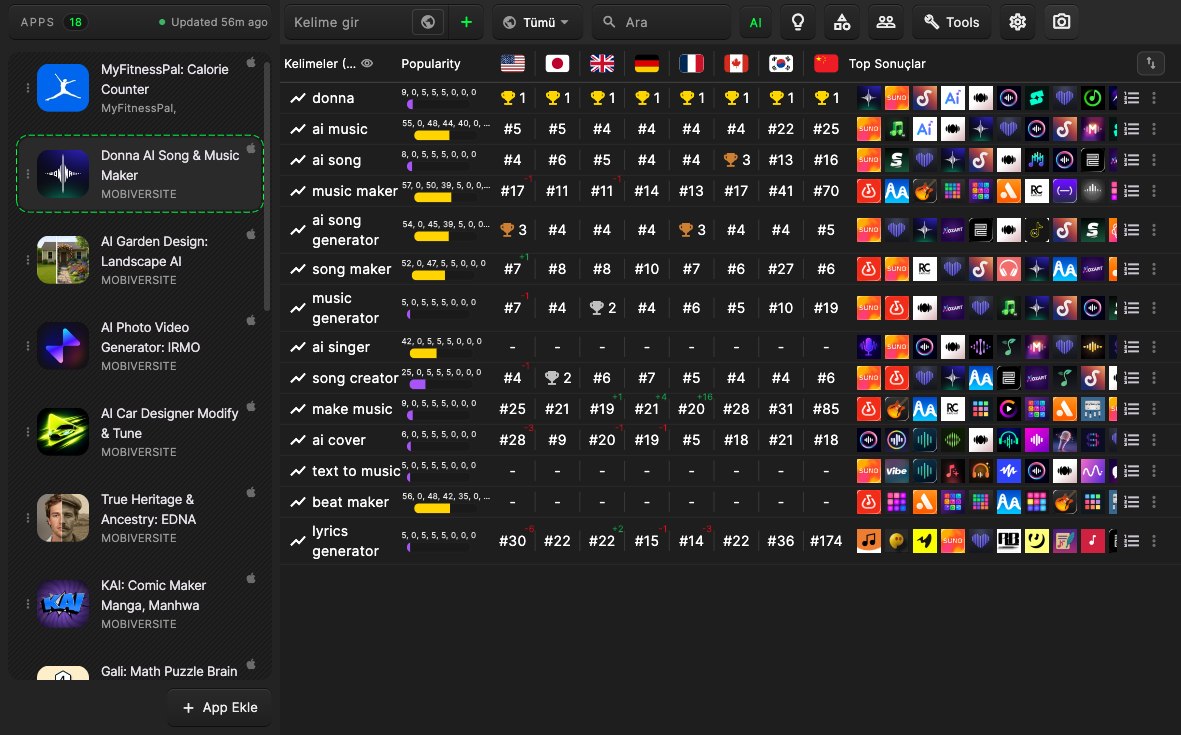Select AI Garden Design: Landscape AI app
Viewport: 1181px width, 735px height.
(140, 260)
